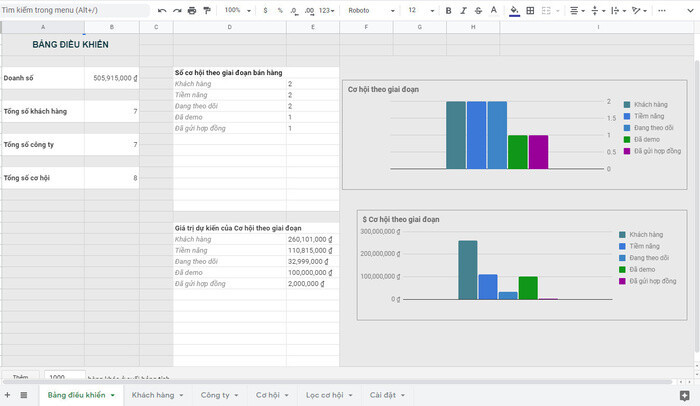Increase decimal places icon
This screenshot has width=700, height=406.
[x=309, y=11]
